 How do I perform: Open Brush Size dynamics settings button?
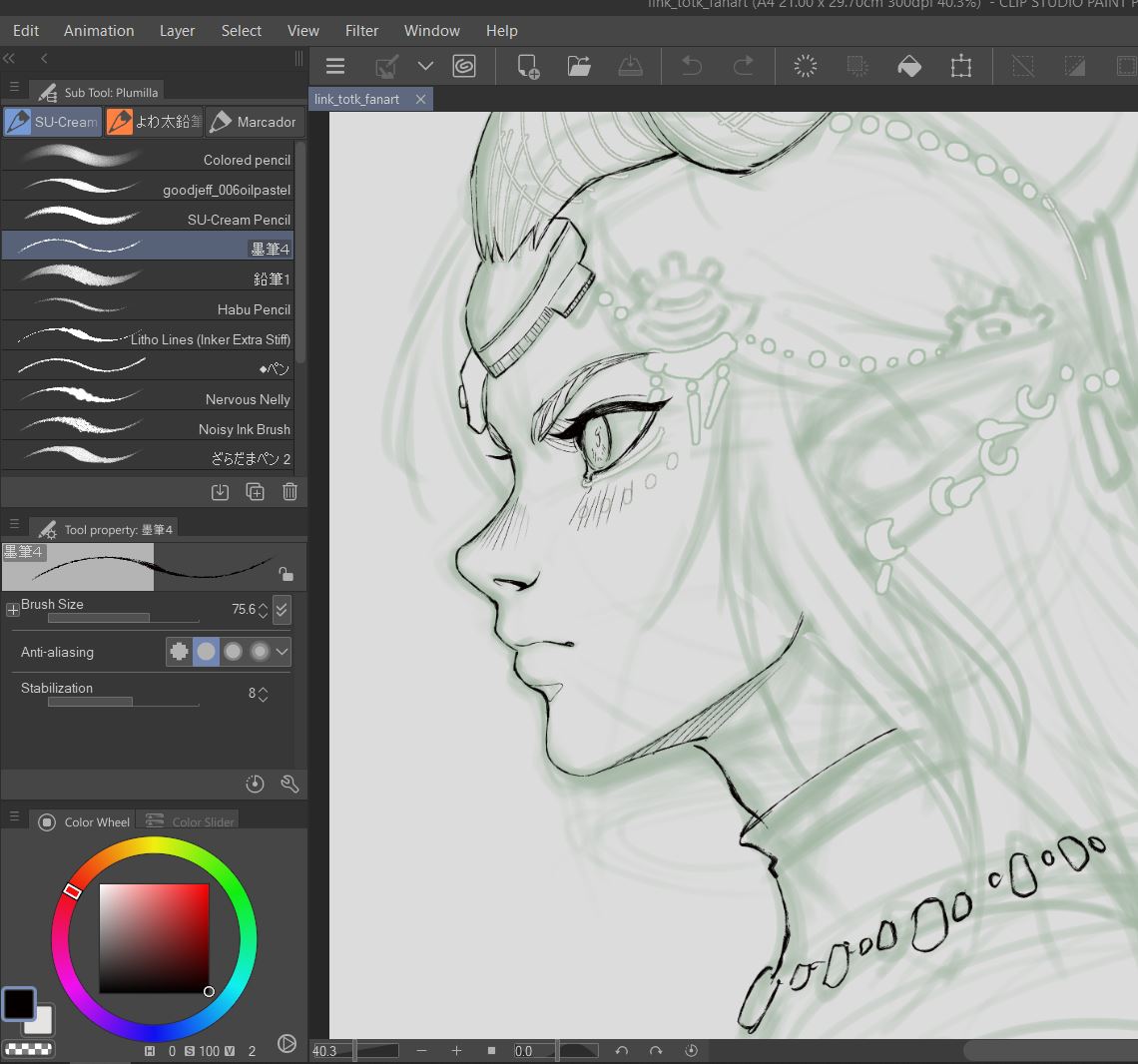tap(282, 610)
